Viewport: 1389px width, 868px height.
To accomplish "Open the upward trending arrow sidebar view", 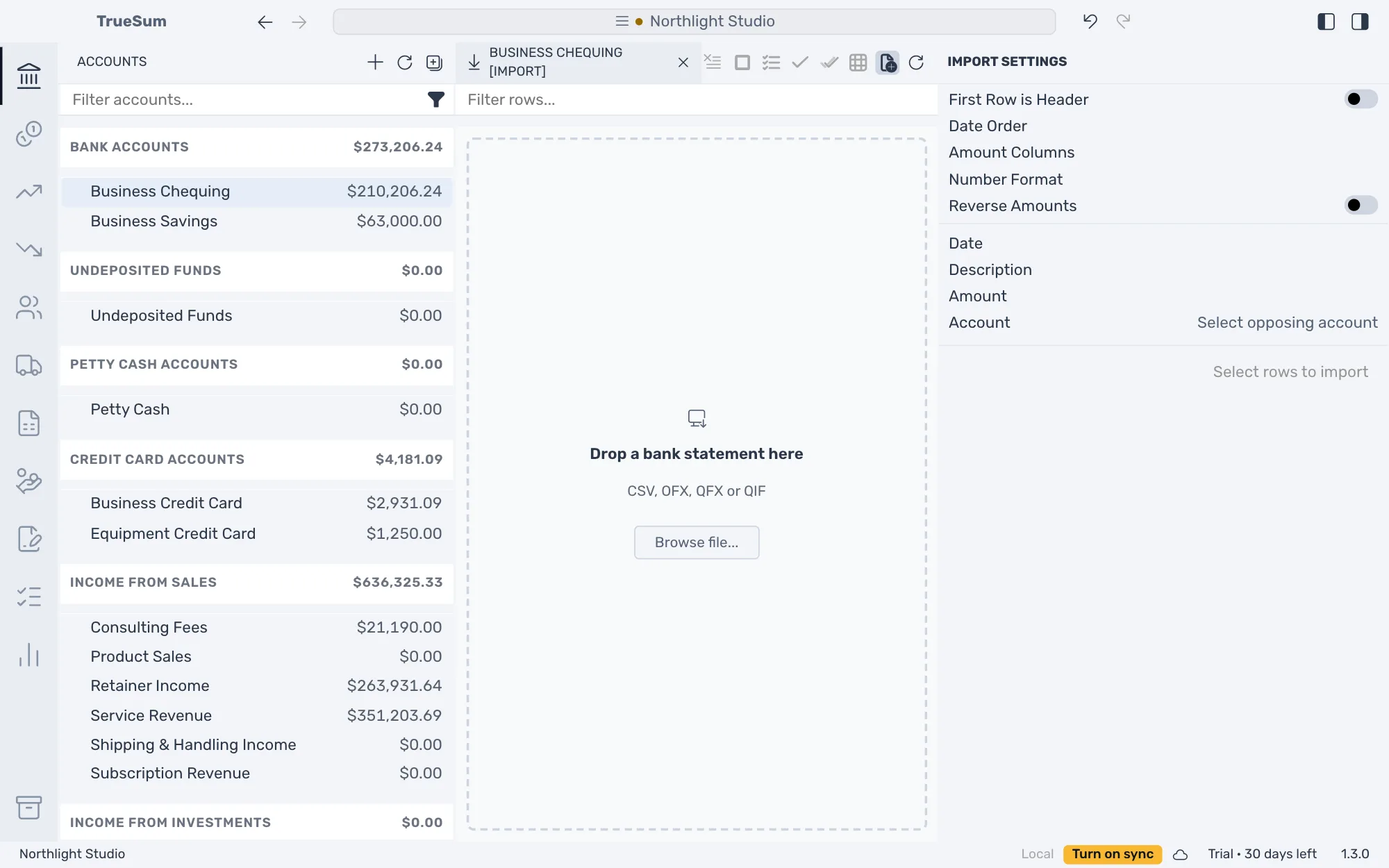I will [x=28, y=192].
